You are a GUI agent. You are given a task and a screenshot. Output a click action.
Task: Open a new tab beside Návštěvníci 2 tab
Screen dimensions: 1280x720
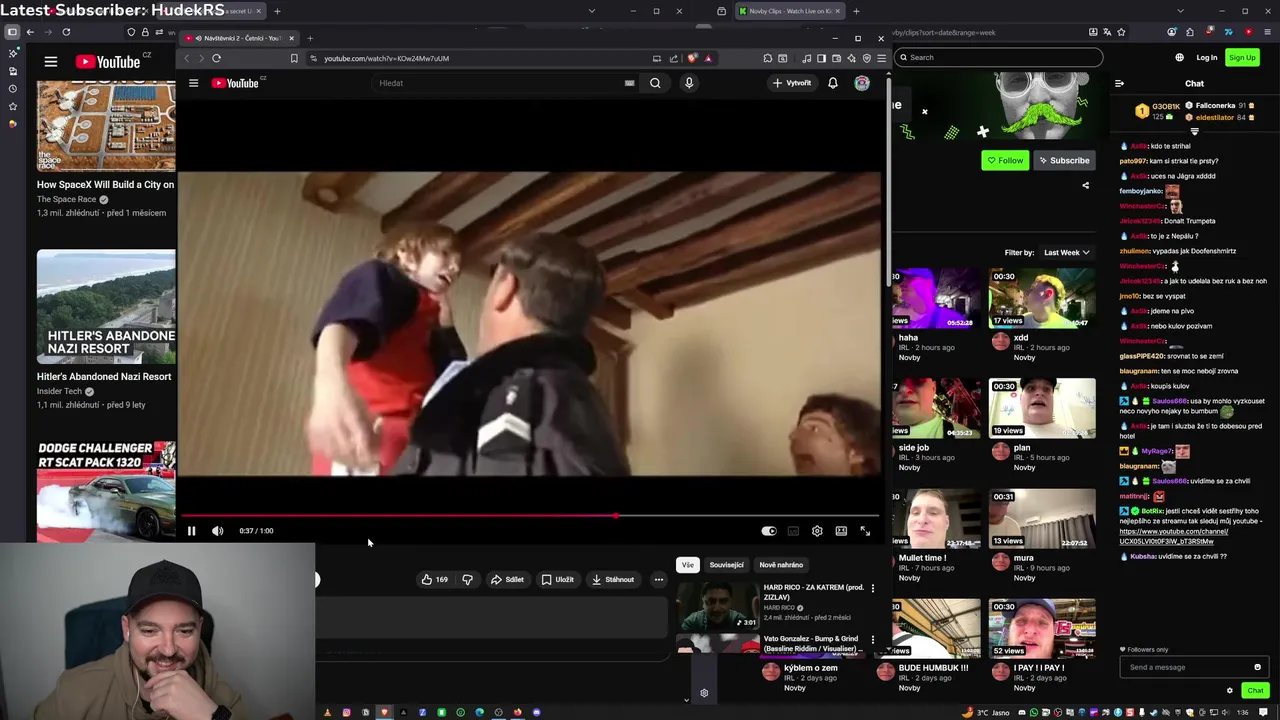(310, 38)
